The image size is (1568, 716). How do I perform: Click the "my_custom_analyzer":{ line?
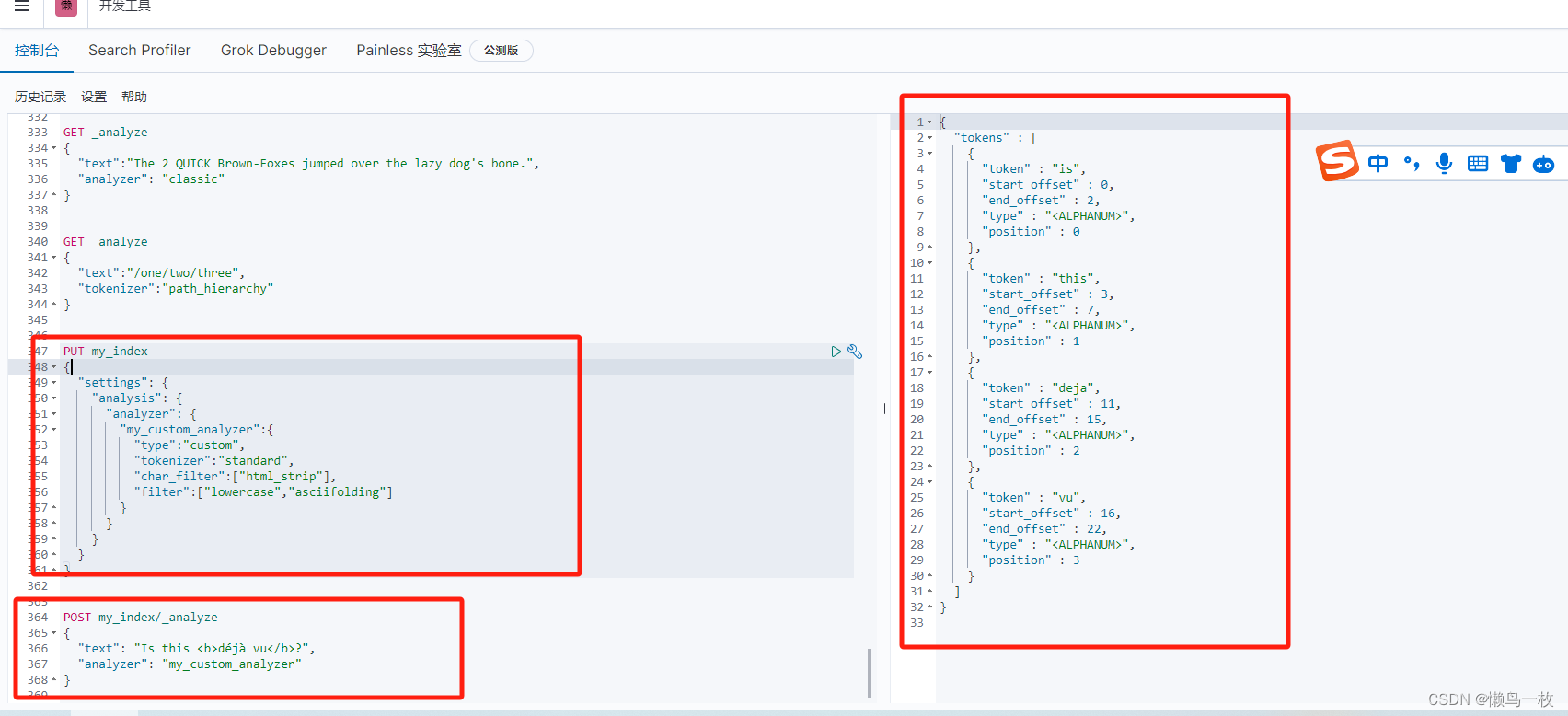pyautogui.click(x=197, y=430)
